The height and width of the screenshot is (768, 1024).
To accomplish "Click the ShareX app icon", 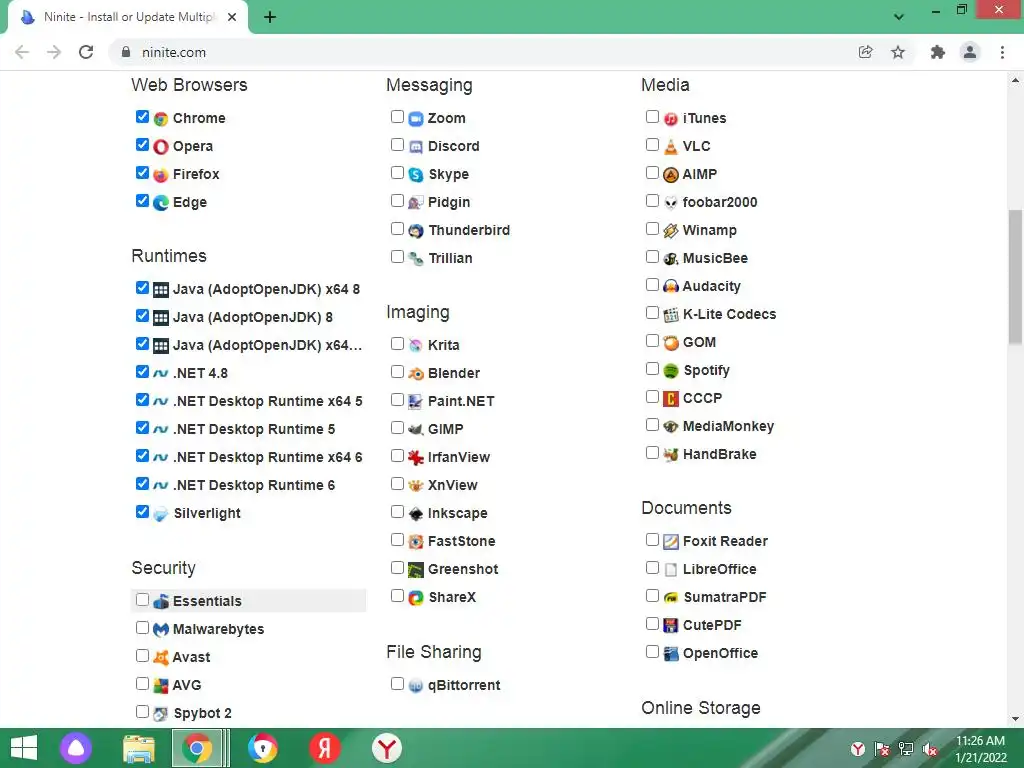I will [x=416, y=598].
